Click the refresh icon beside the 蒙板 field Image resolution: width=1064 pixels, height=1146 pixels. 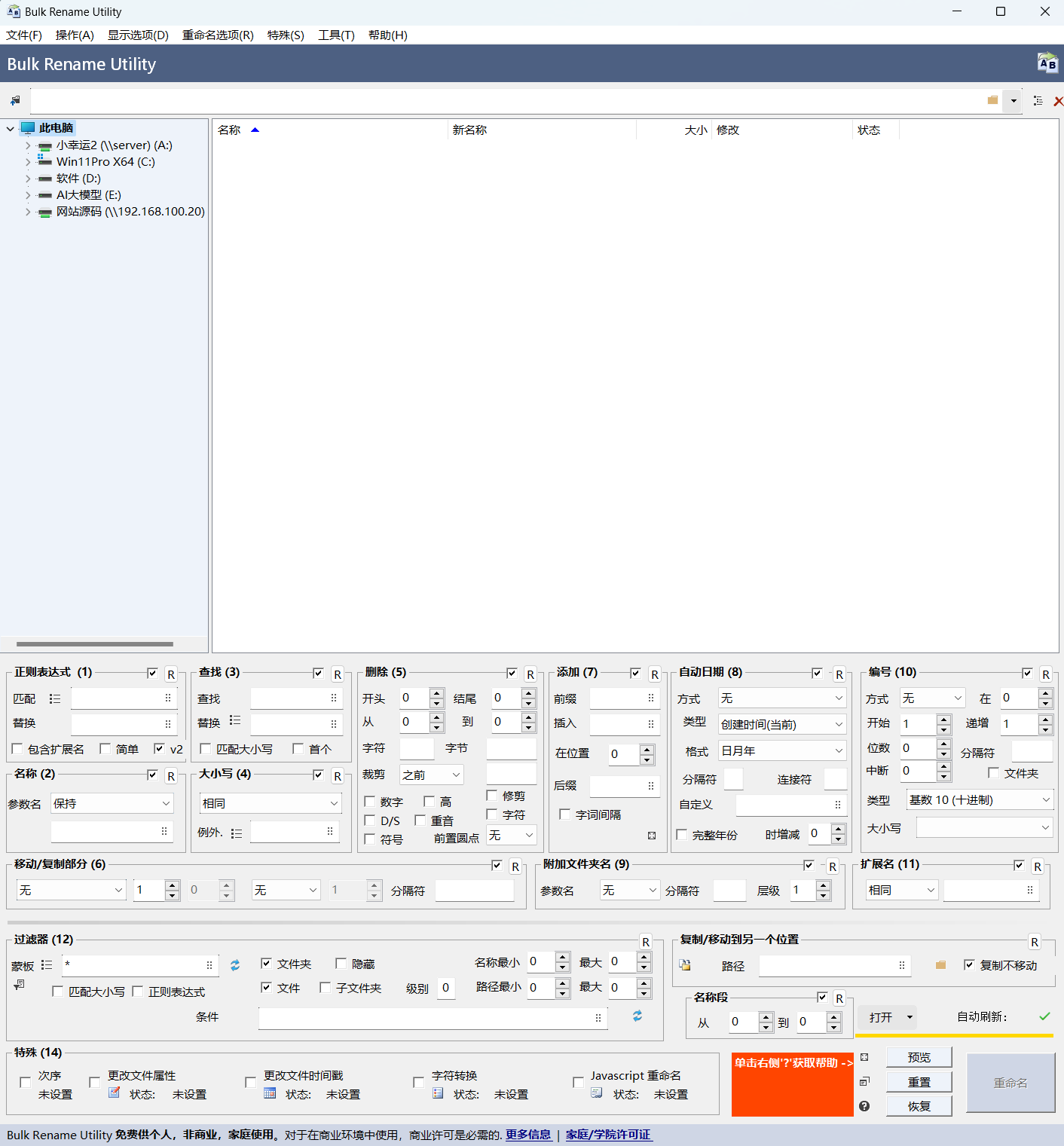[x=235, y=965]
